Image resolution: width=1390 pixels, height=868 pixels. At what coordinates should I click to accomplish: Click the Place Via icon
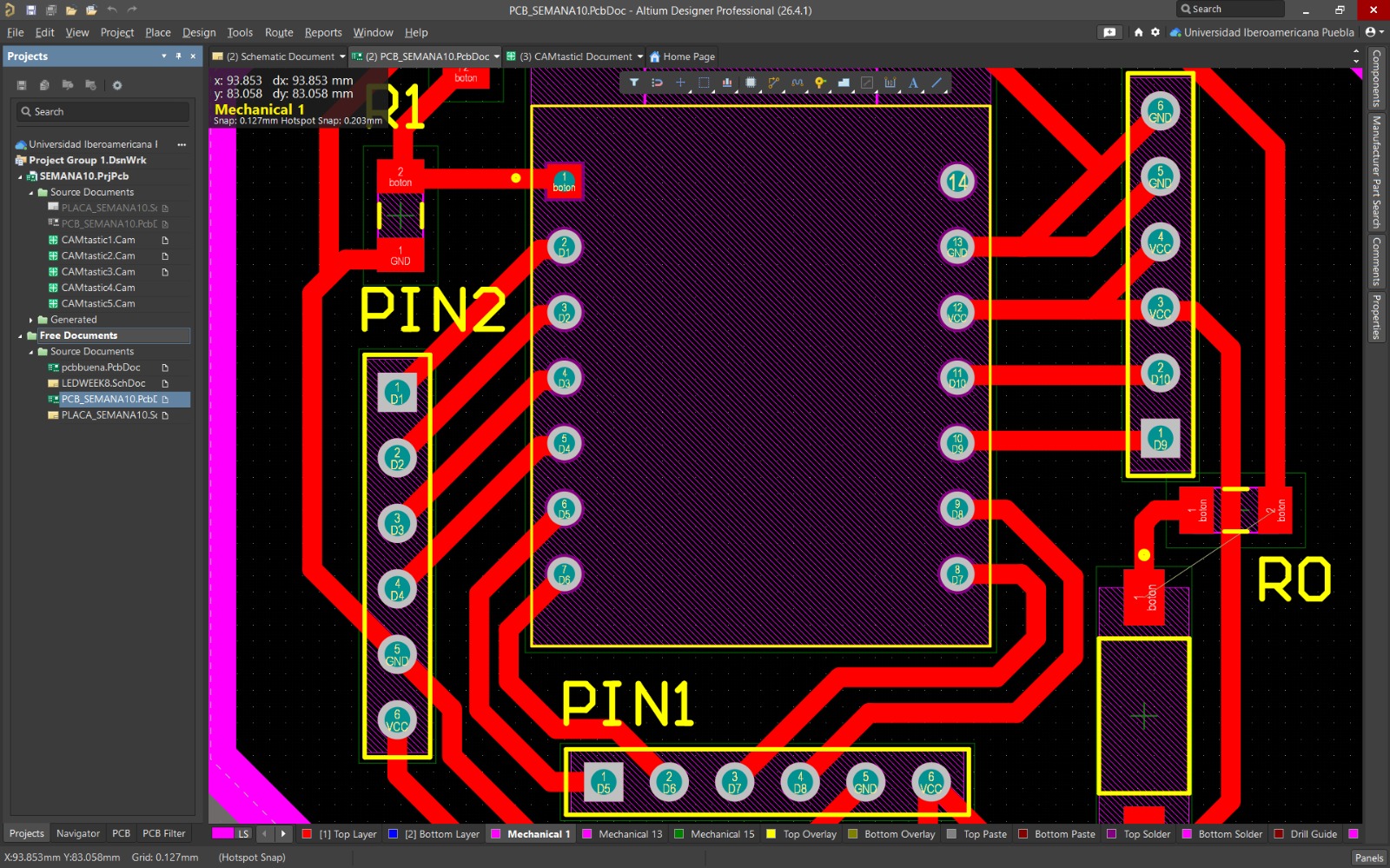(820, 83)
